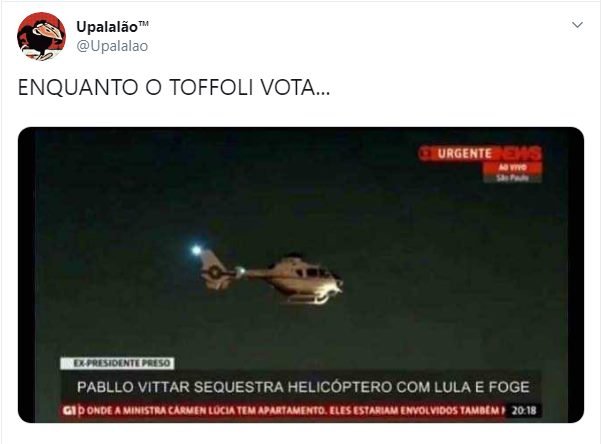Screen dimensions: 603x444
Task: Click the red scrolling news ticker text
Action: tap(291, 411)
